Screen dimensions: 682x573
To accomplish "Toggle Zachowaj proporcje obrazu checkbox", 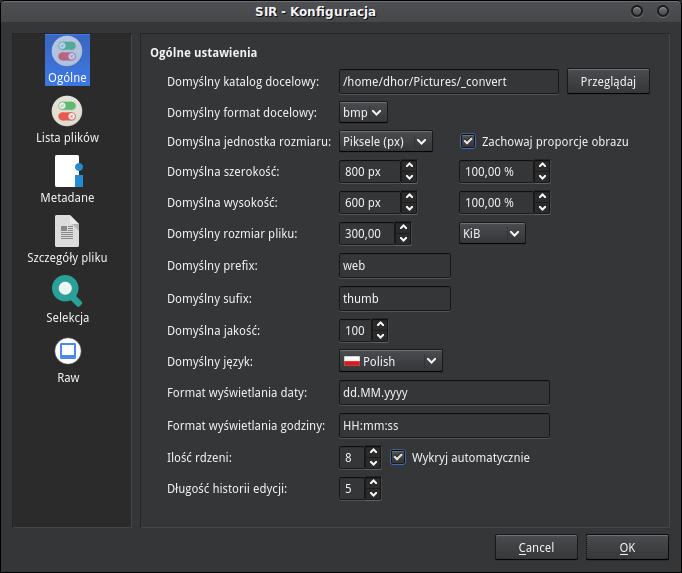I will 468,141.
